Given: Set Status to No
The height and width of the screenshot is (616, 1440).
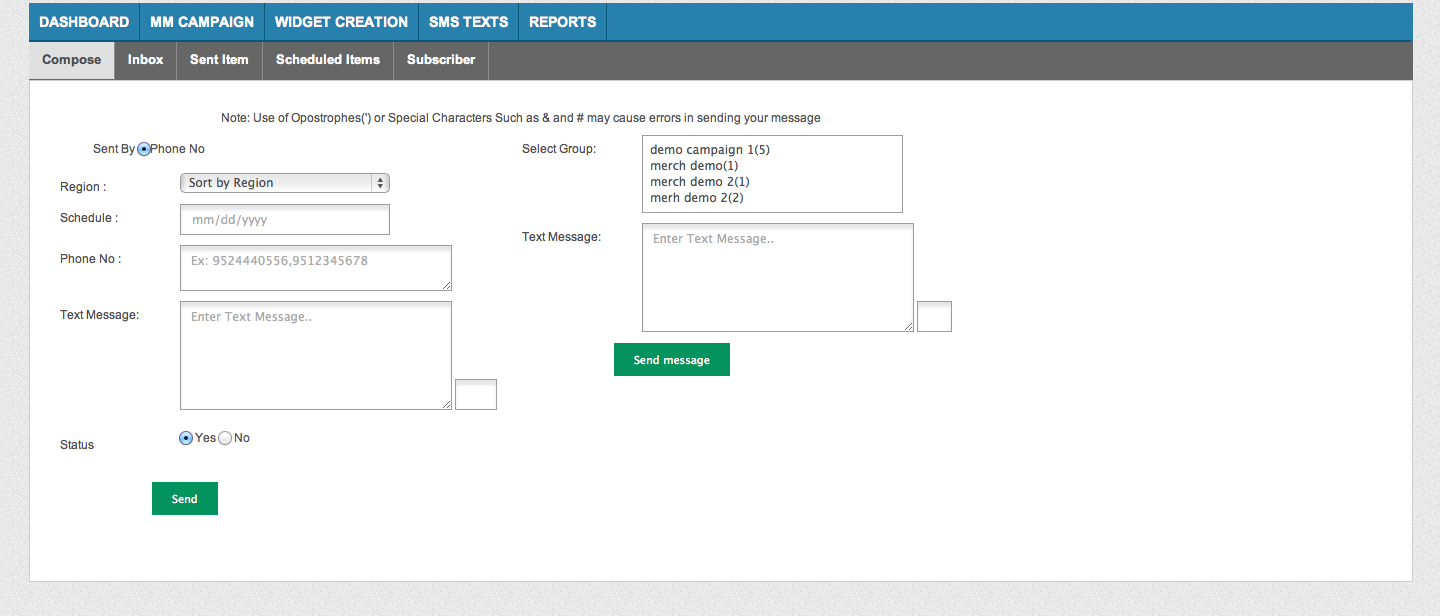Looking at the screenshot, I should (225, 438).
